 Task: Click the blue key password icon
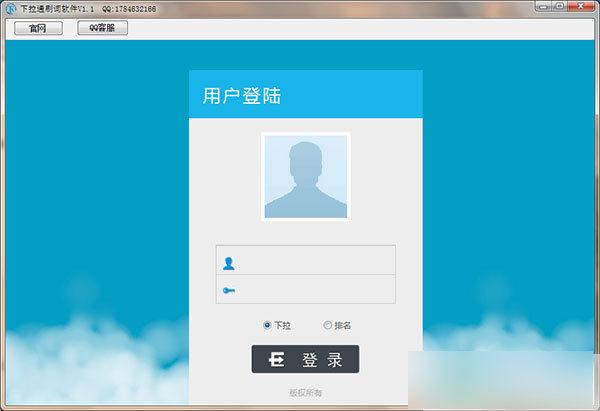coord(229,290)
